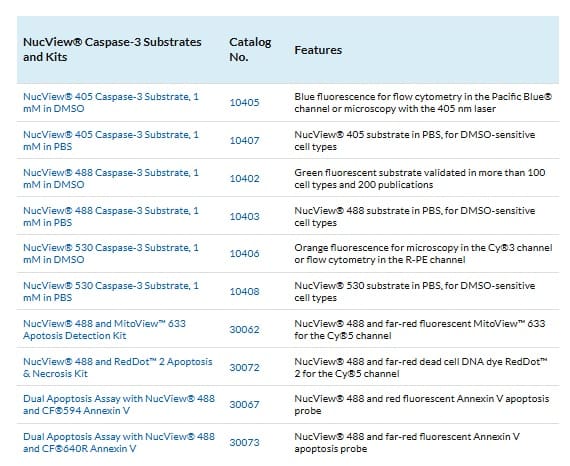Click the 'Green fluorescent substrate validated' description
The height and width of the screenshot is (466, 570).
click(x=420, y=178)
